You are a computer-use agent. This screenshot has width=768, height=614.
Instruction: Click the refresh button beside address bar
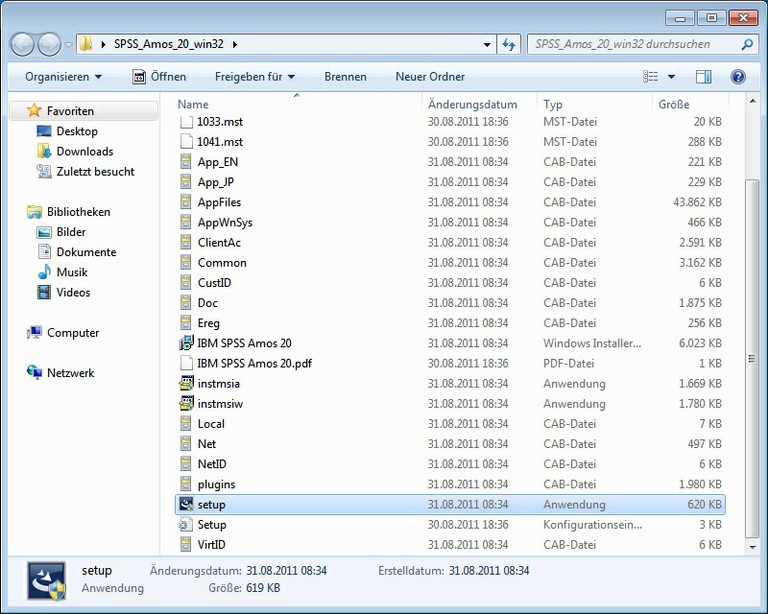[508, 45]
